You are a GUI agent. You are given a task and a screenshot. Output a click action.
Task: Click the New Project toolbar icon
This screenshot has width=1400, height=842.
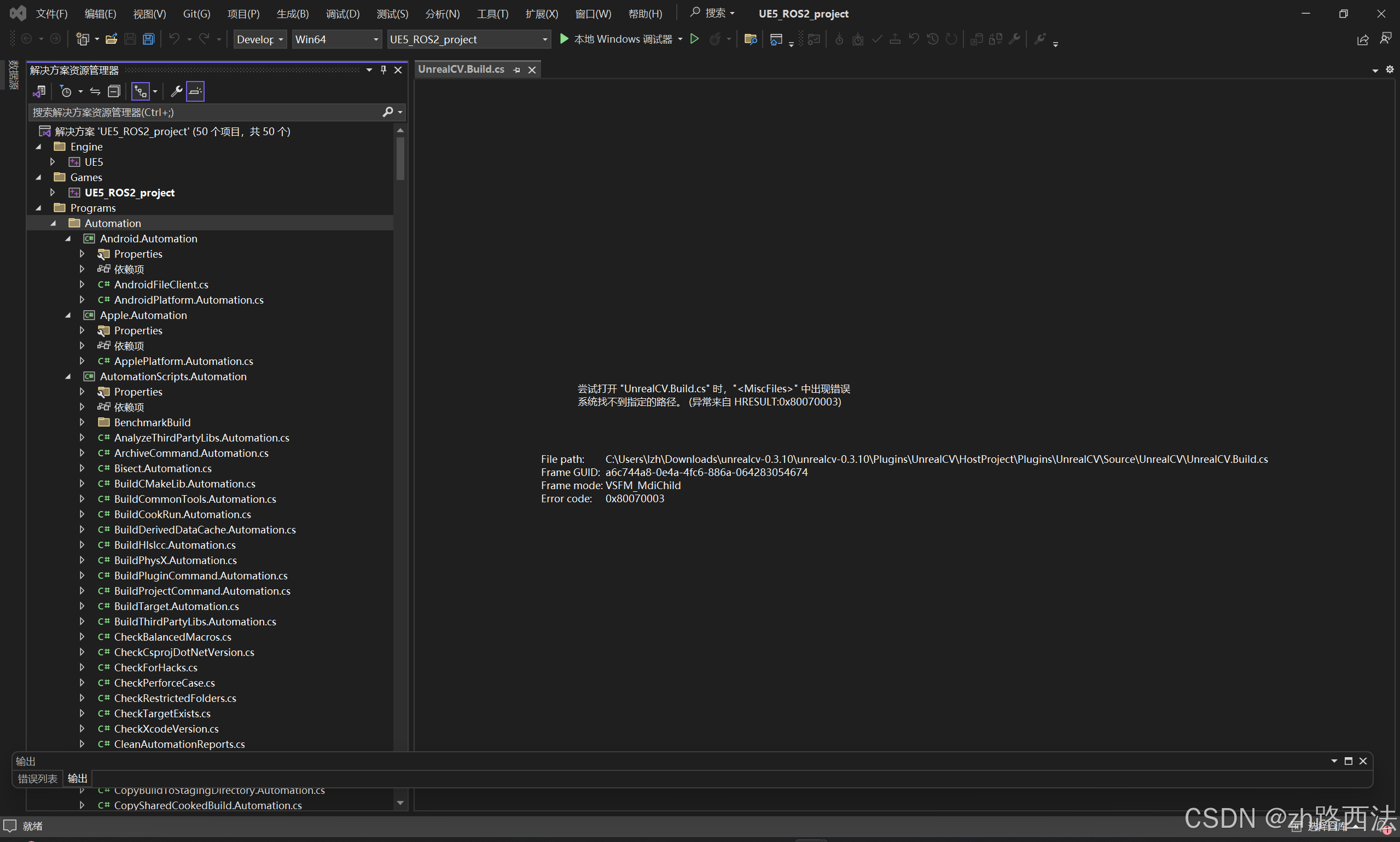(x=83, y=39)
